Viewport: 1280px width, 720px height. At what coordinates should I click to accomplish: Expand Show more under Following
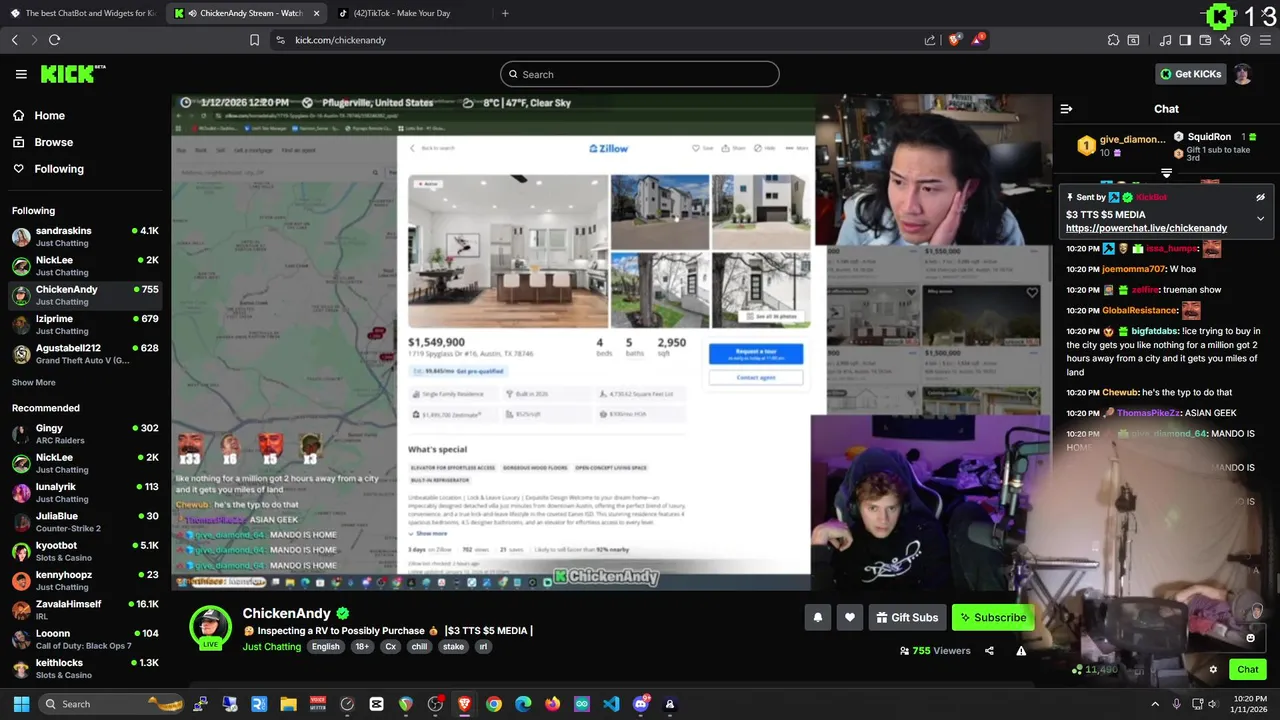pos(34,382)
